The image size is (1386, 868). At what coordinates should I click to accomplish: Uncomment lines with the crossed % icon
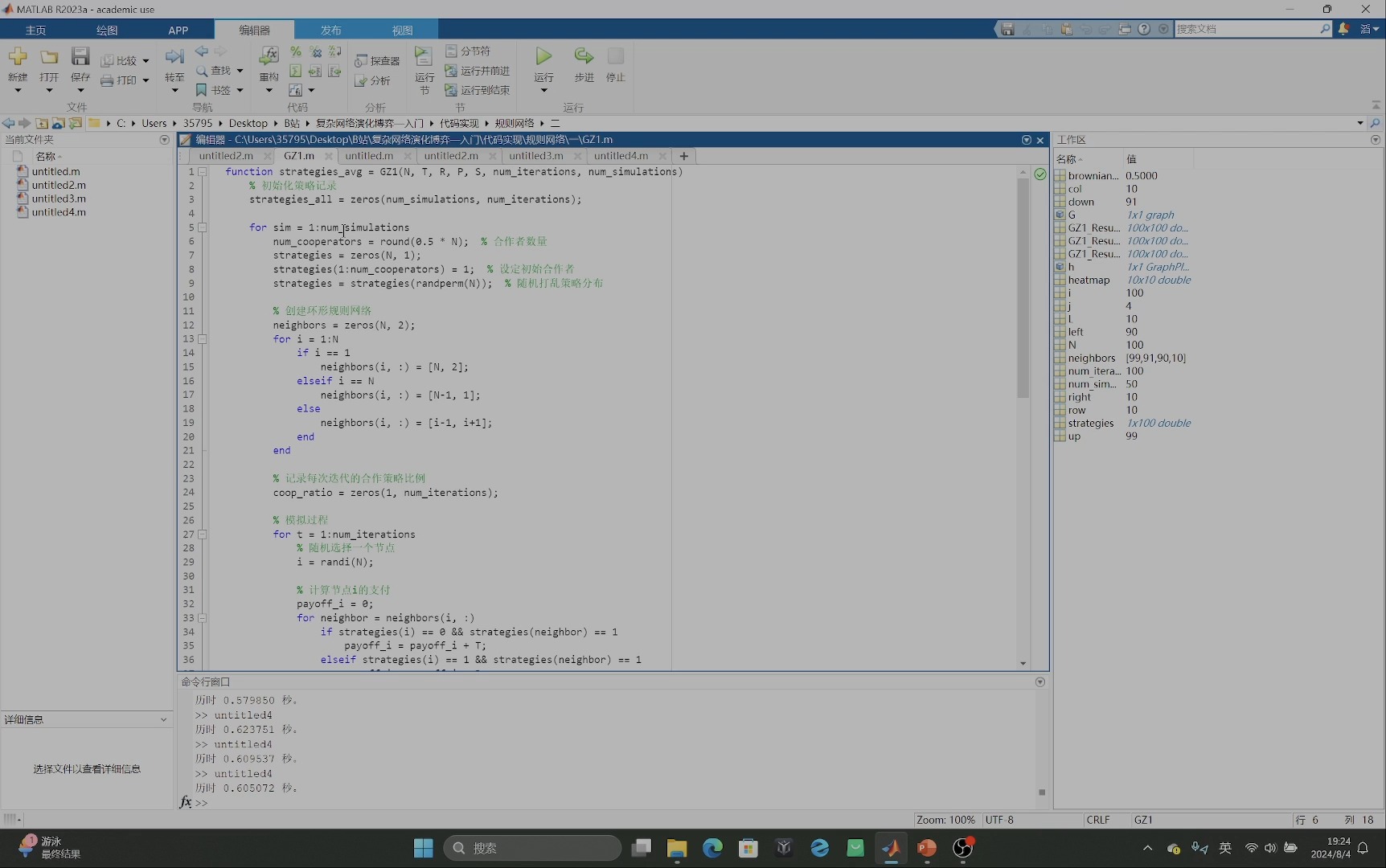[315, 51]
